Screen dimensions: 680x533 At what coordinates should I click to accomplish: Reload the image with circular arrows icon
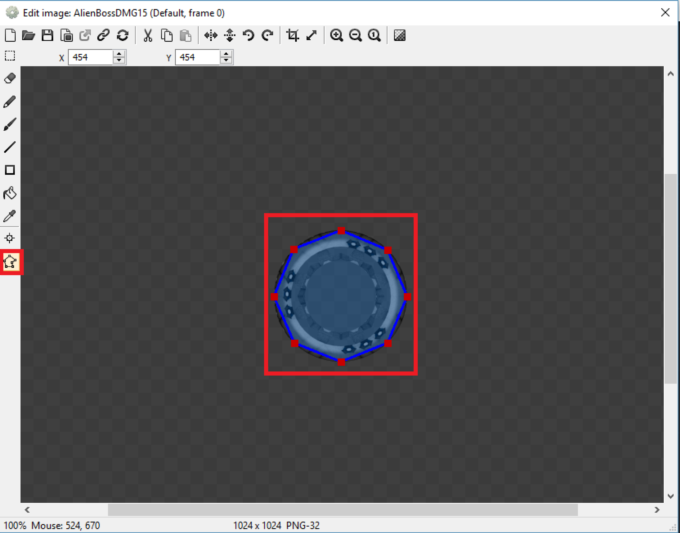[x=123, y=35]
